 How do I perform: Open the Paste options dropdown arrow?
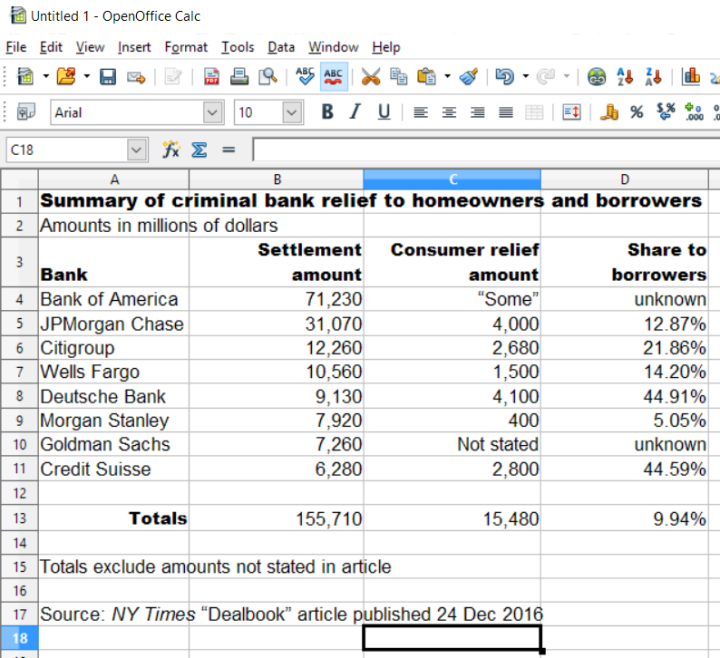[447, 76]
